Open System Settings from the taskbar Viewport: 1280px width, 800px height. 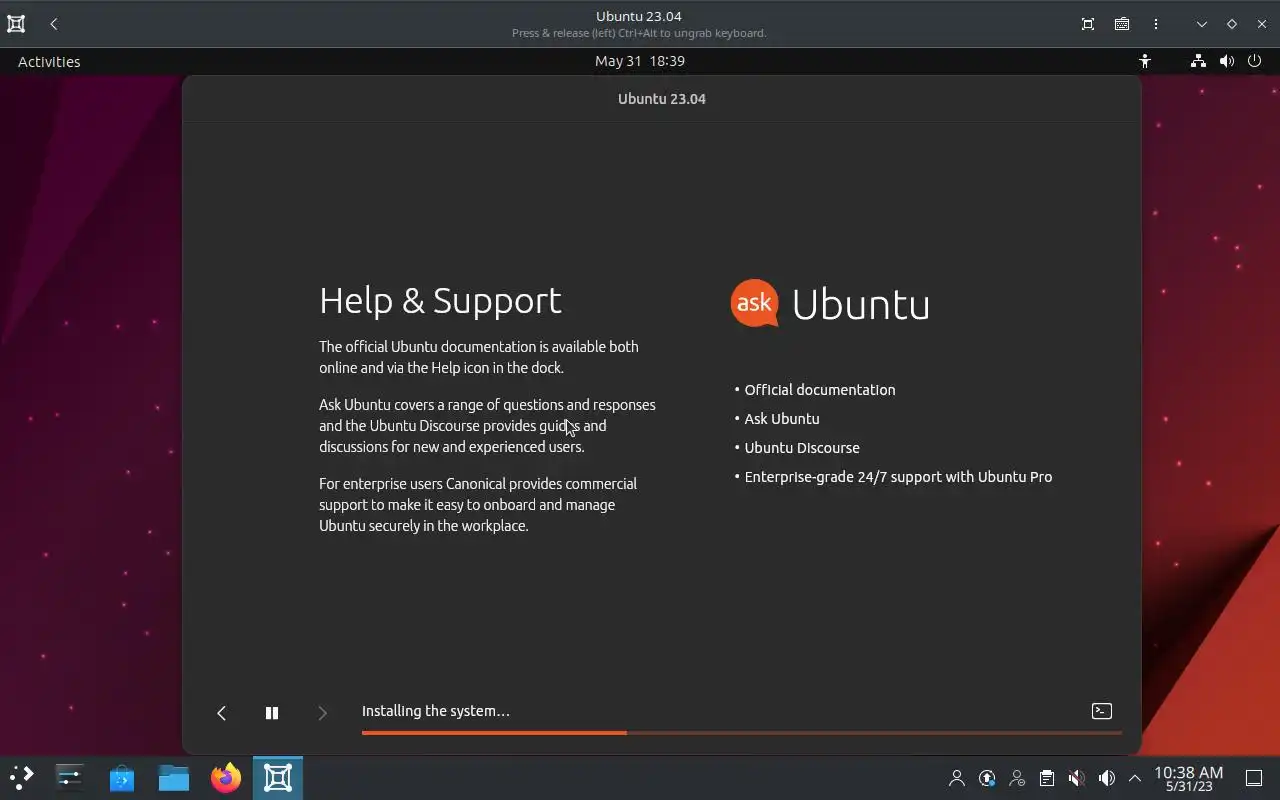point(70,777)
